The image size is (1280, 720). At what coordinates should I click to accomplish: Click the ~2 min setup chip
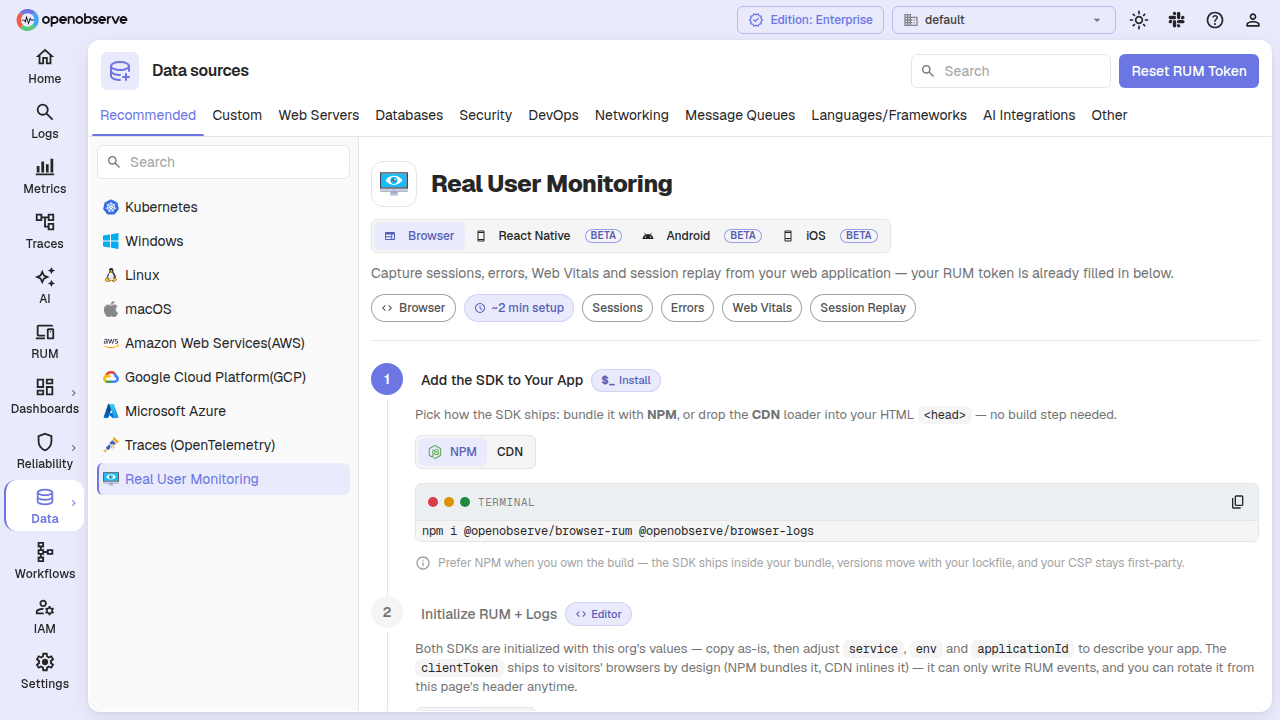coord(519,308)
